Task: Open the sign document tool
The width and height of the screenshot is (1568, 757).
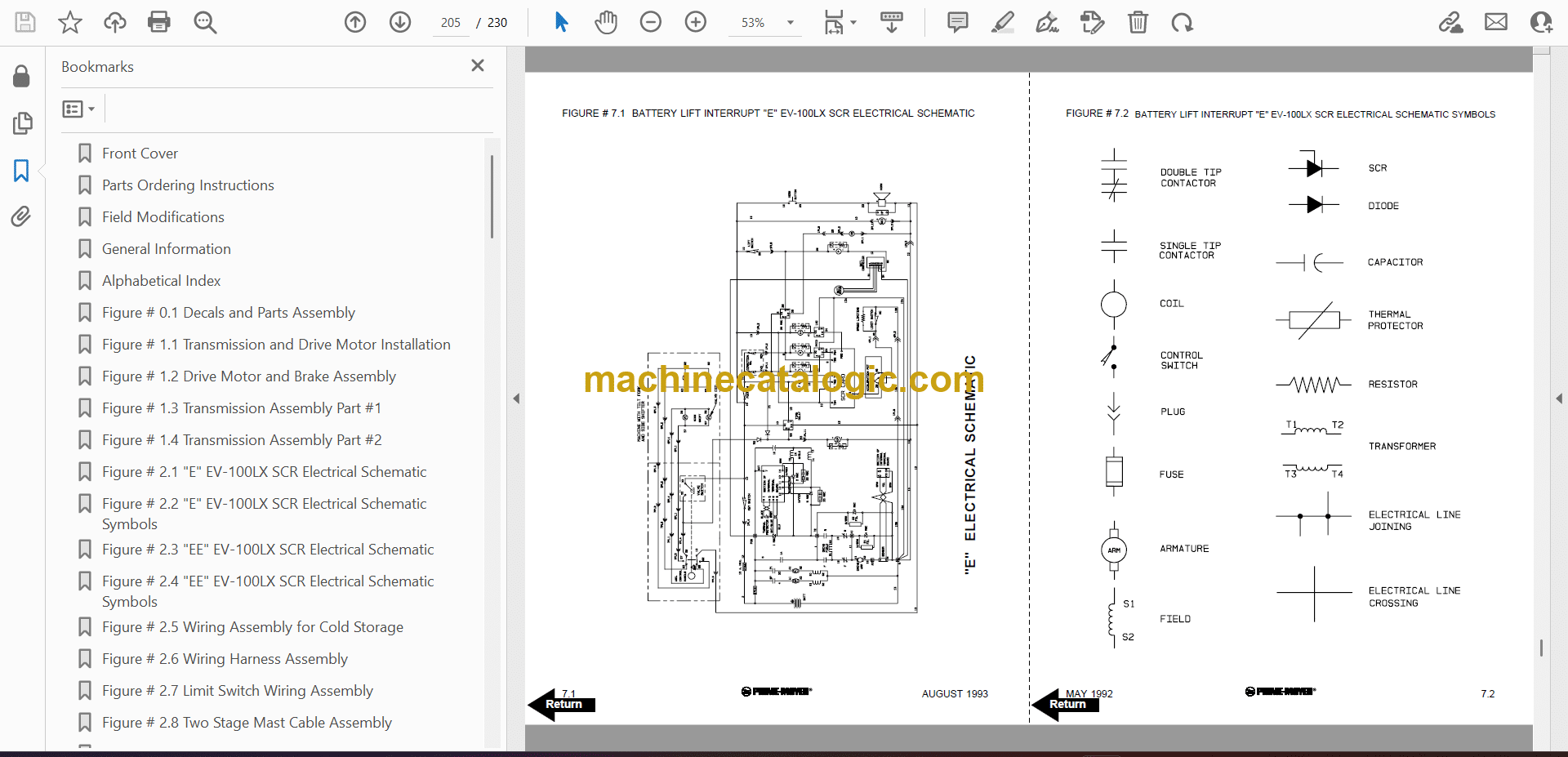Action: 1048,22
